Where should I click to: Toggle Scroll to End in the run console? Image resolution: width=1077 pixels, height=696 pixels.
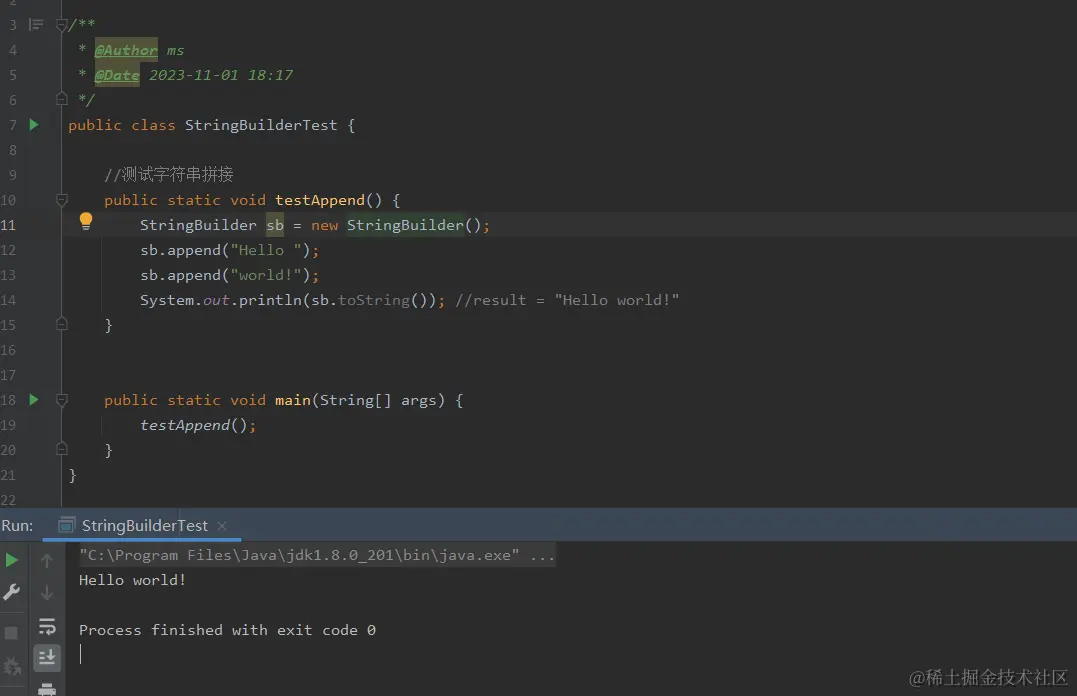[x=47, y=658]
